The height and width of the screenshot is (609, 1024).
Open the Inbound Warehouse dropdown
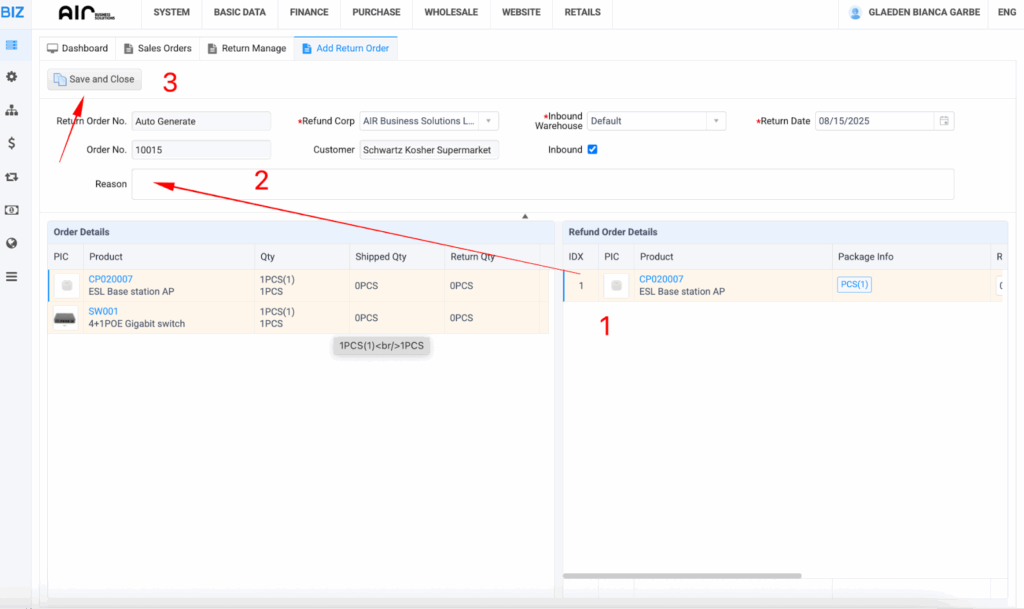pos(716,121)
